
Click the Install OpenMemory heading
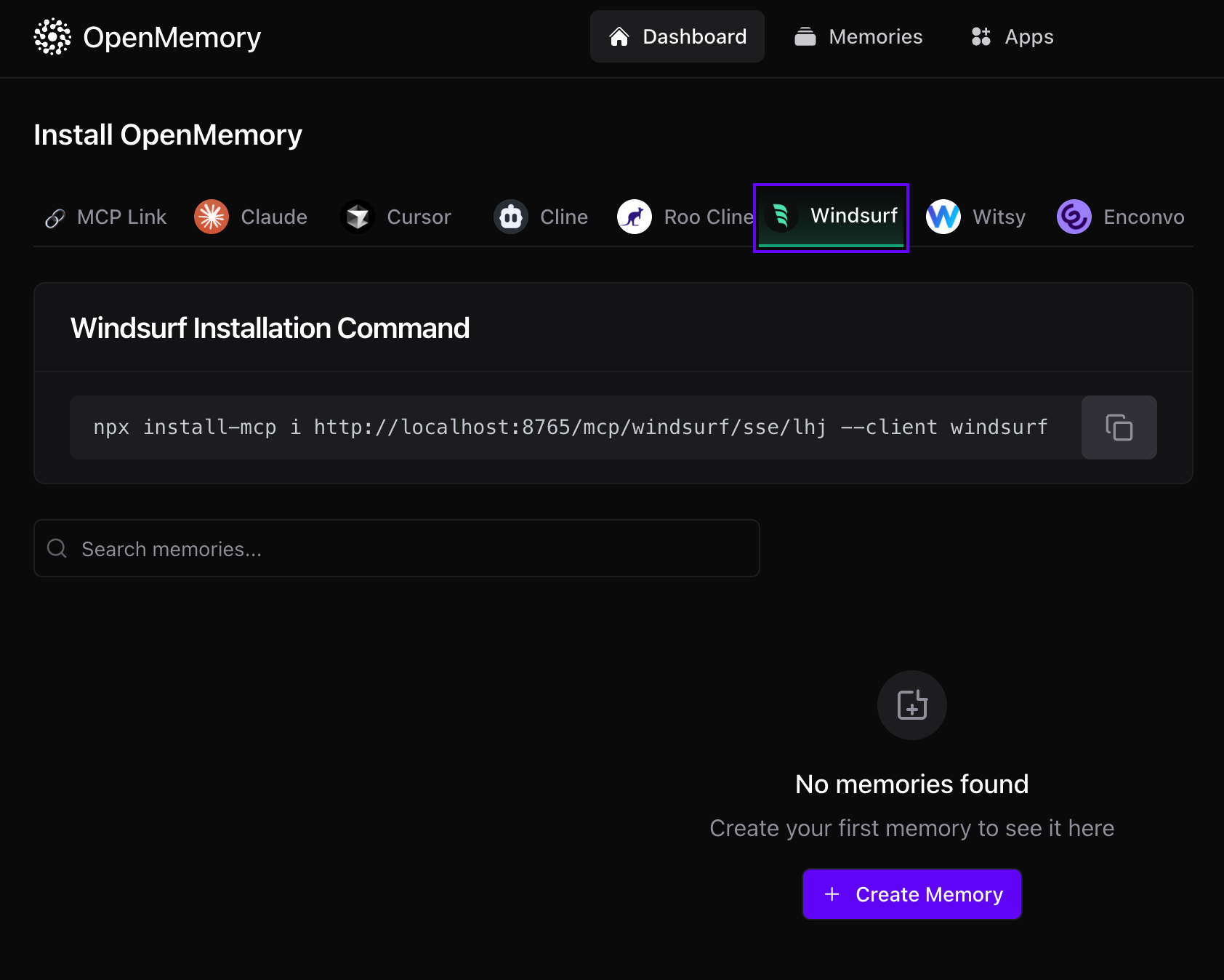[x=168, y=135]
